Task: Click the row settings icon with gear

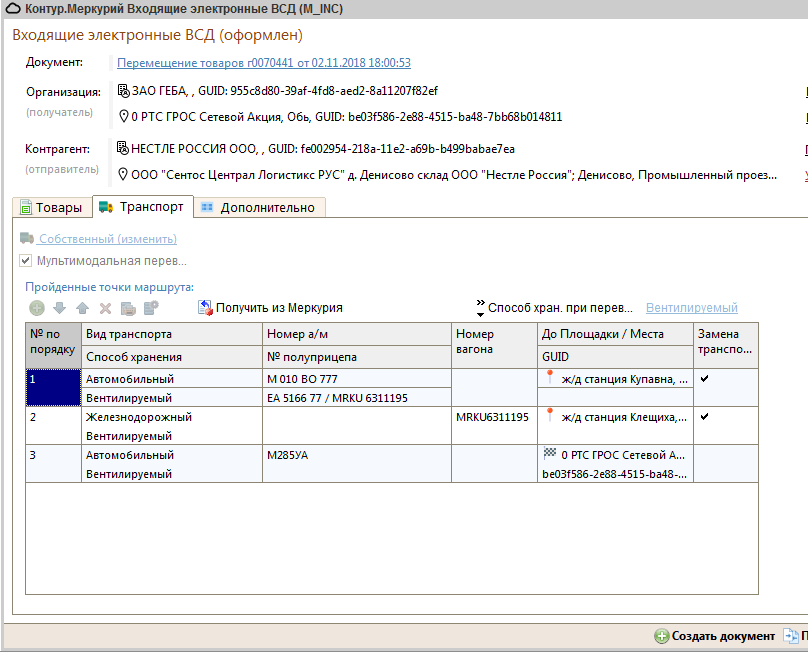Action: click(x=151, y=308)
